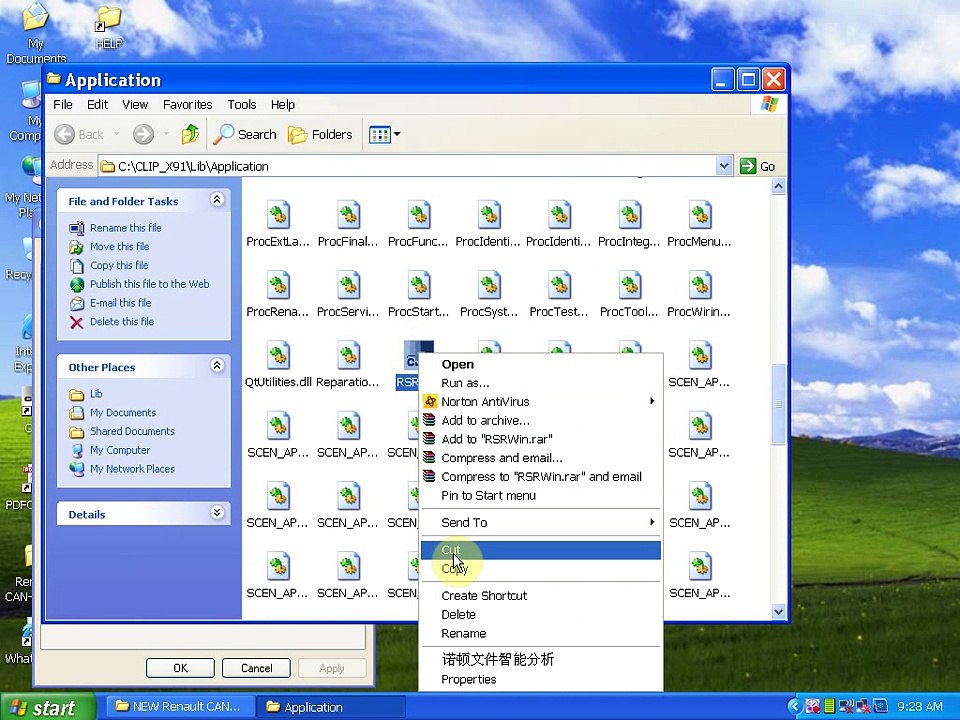960x720 pixels.
Task: Select the ProcServi... file icon
Action: [348, 286]
